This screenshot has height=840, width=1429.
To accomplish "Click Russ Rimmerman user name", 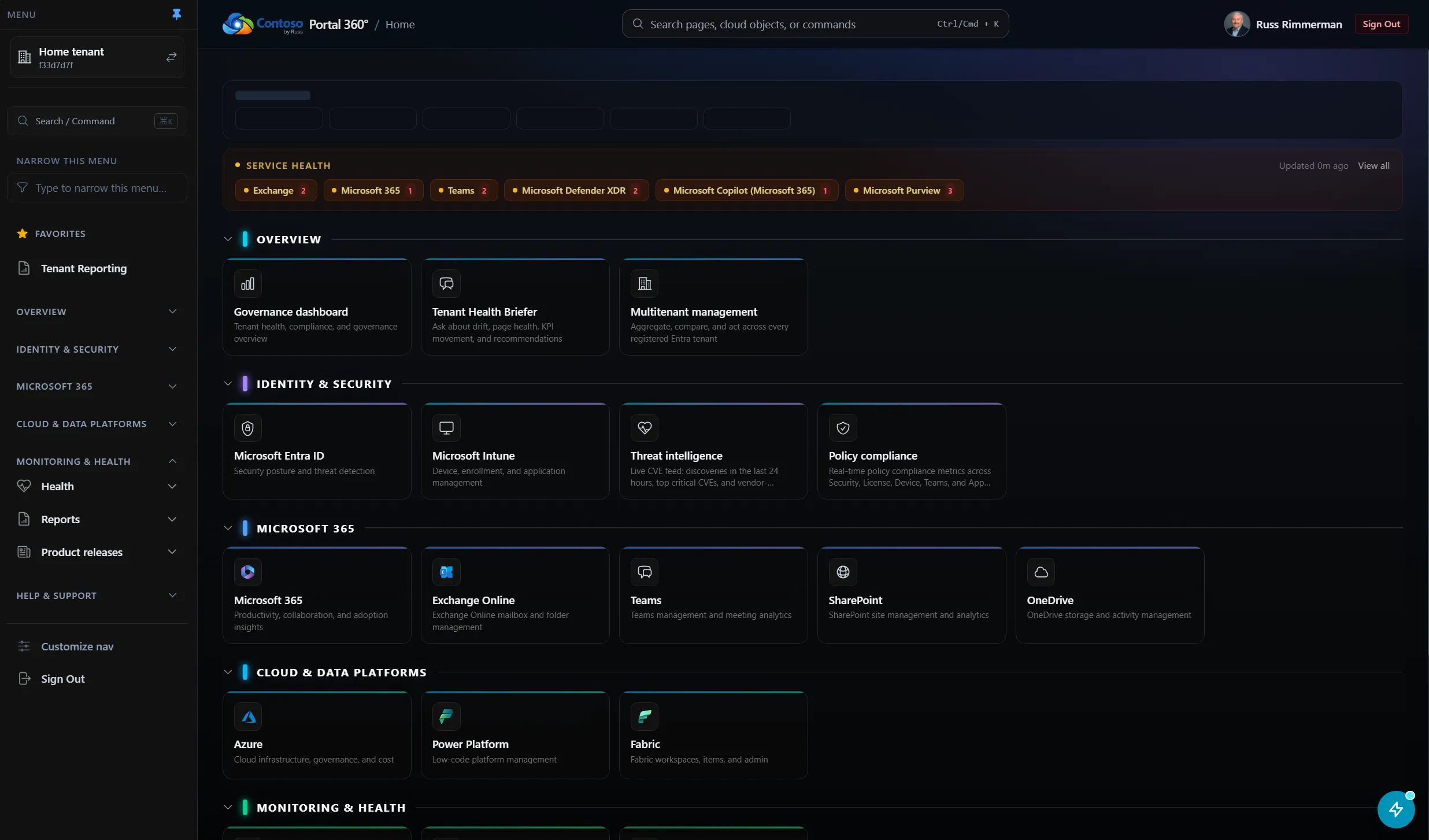I will pos(1299,24).
